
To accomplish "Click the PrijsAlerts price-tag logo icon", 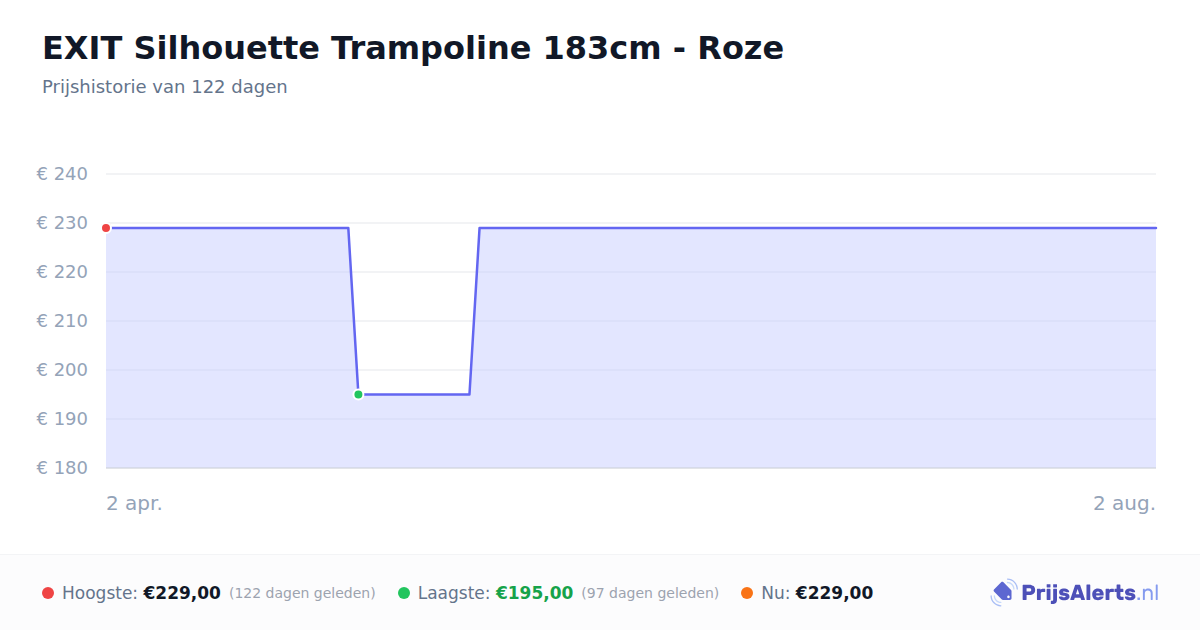I will [x=1003, y=593].
